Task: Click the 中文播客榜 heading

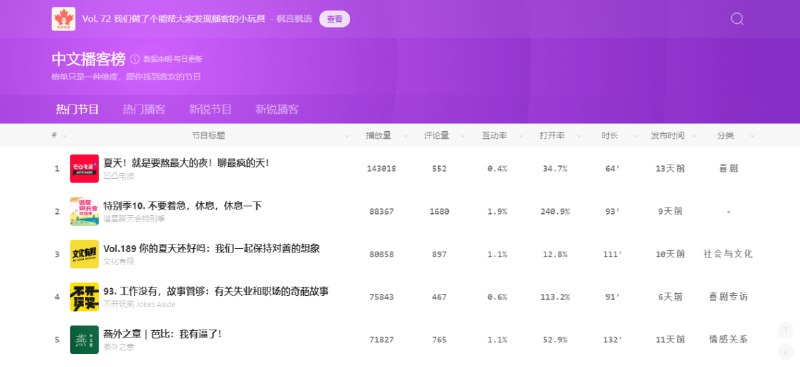Action: tap(88, 59)
